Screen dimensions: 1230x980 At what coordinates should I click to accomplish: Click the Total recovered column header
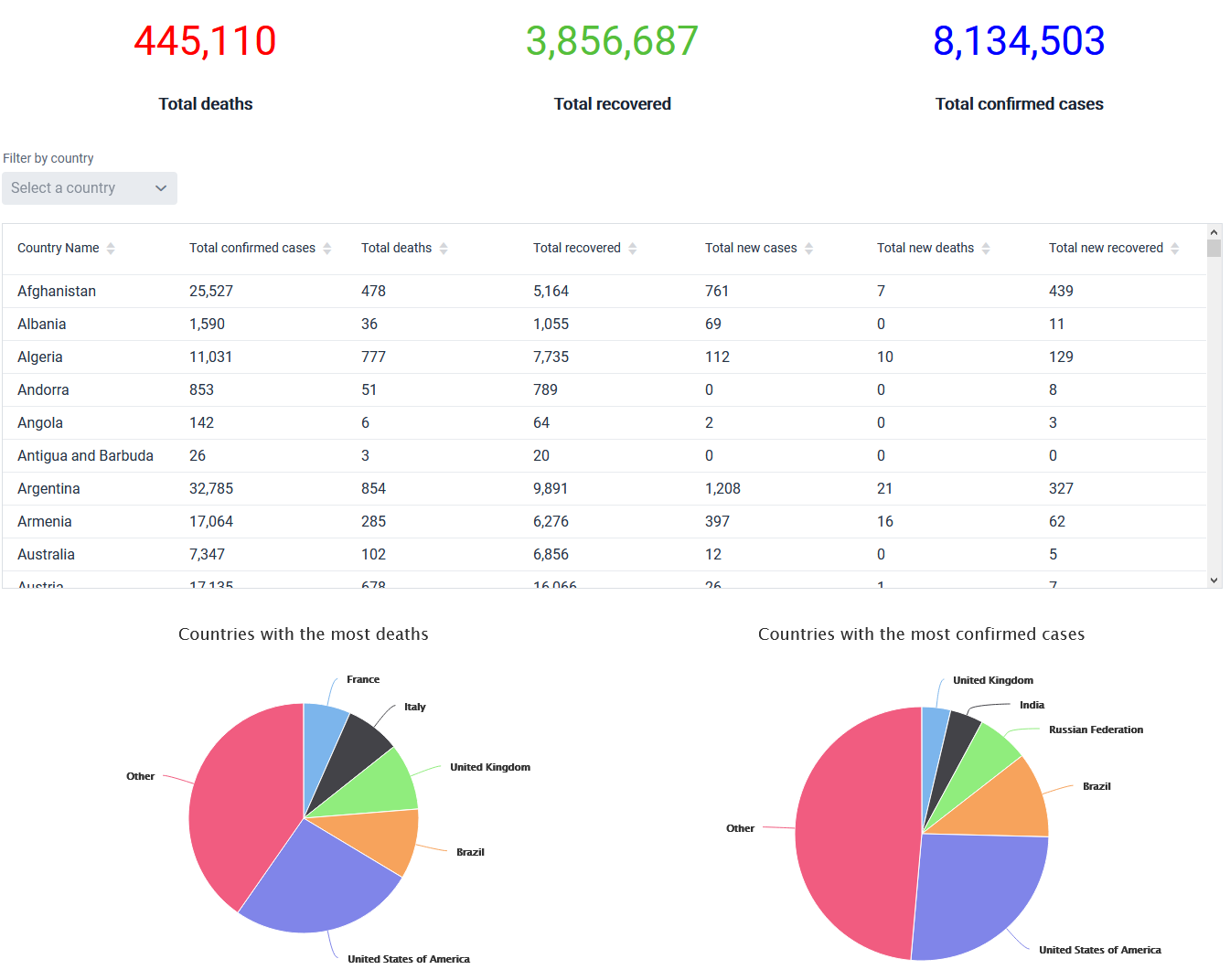577,248
